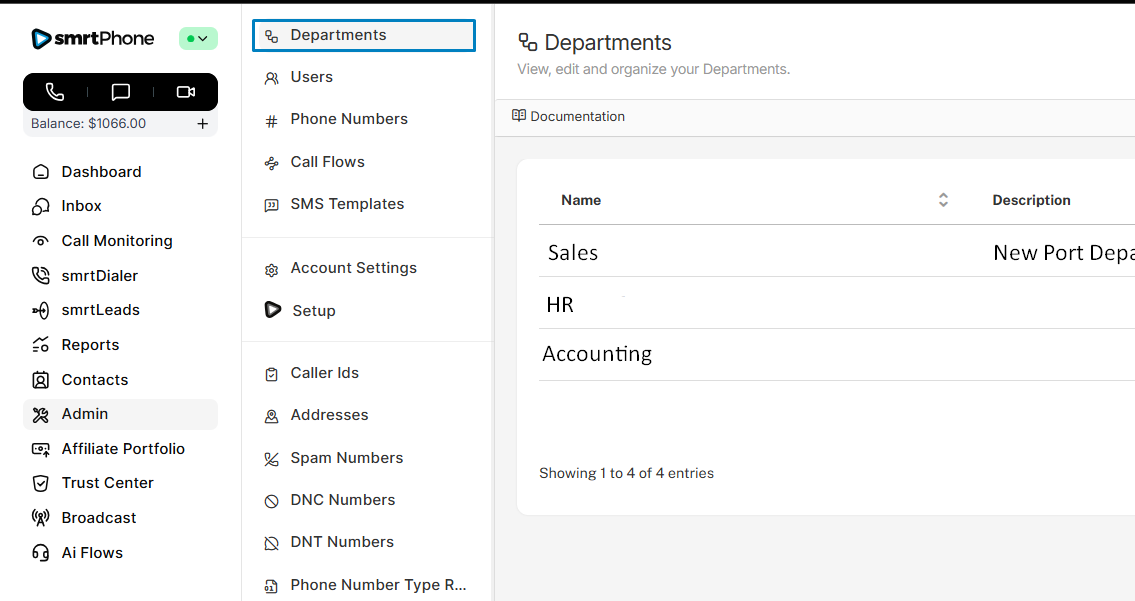This screenshot has height=601, width=1135.
Task: Open the chat message icon in black bar
Action: (x=121, y=92)
